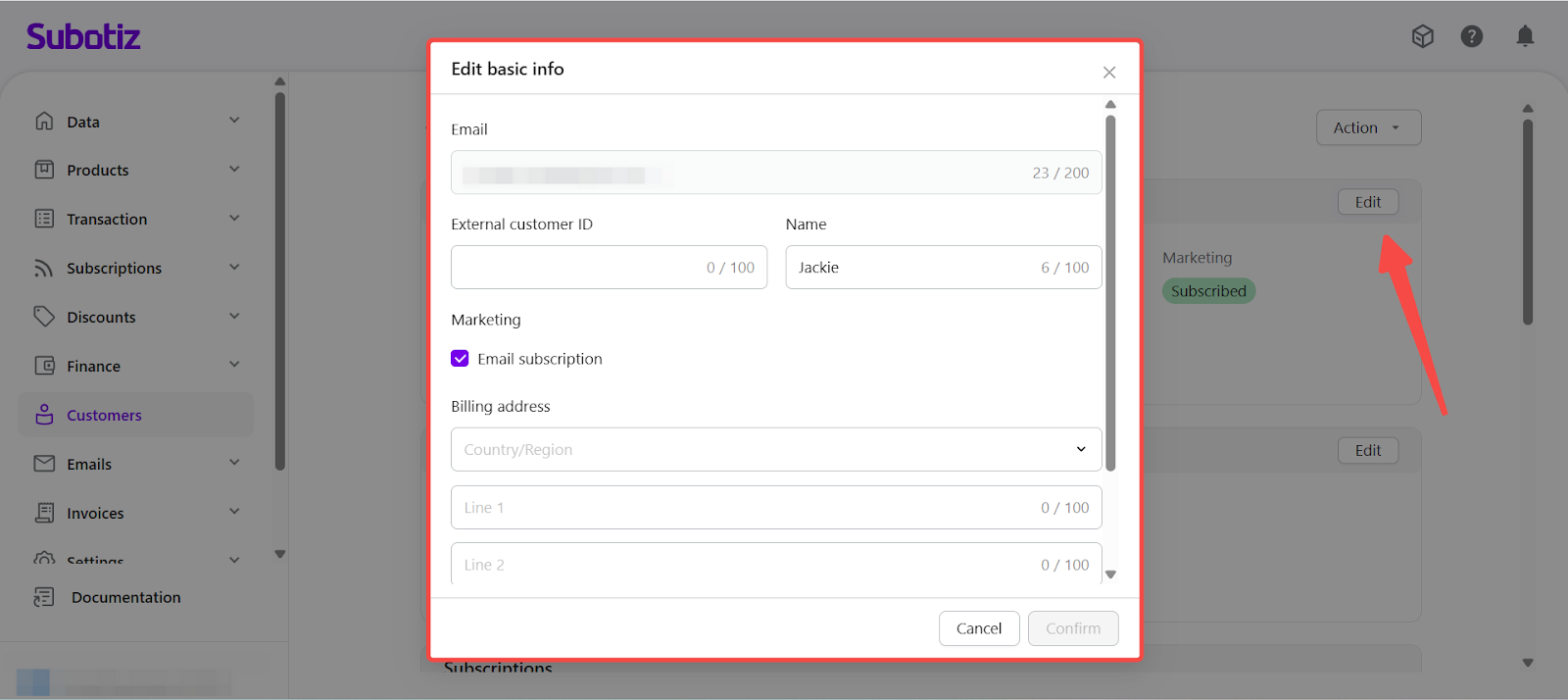The image size is (1568, 700).
Task: Click the Products icon in sidebar
Action: (x=44, y=170)
